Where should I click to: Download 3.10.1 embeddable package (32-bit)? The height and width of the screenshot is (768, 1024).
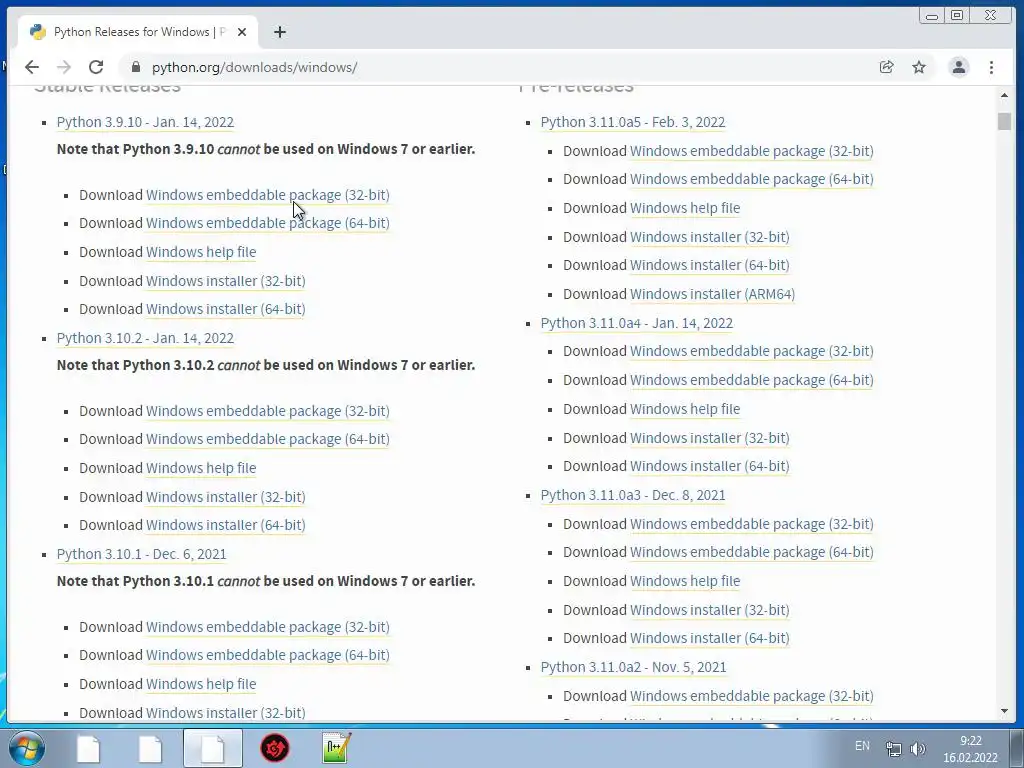(x=268, y=627)
